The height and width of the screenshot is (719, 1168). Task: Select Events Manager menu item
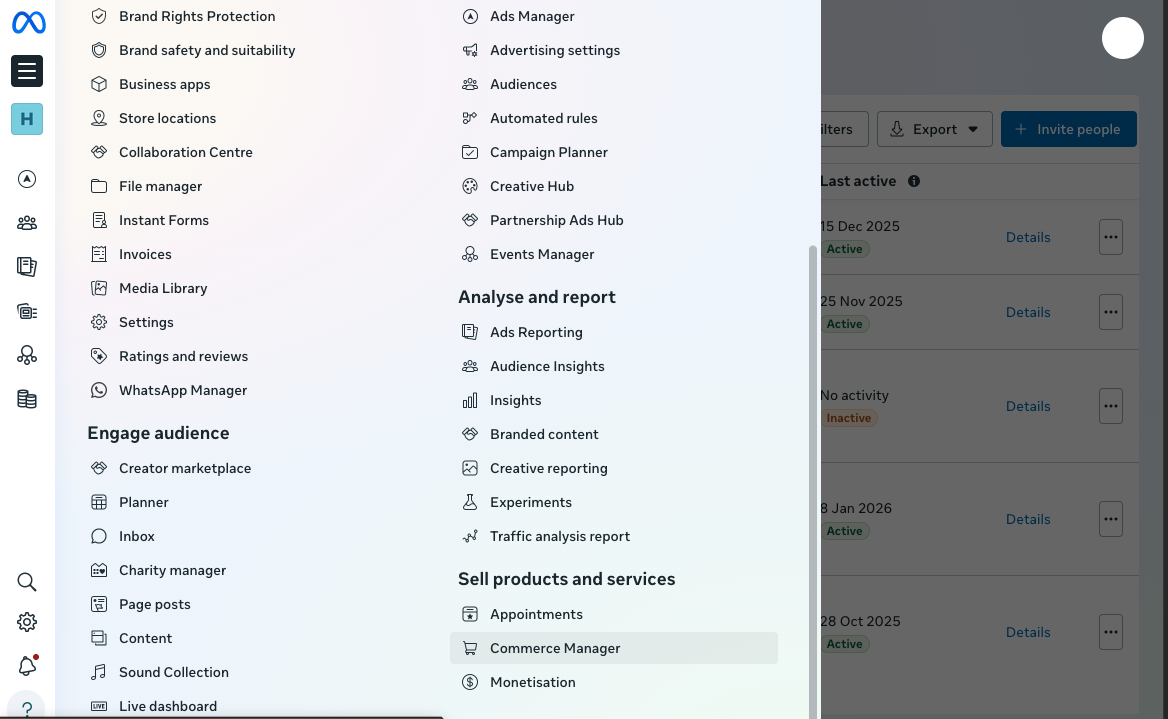542,254
